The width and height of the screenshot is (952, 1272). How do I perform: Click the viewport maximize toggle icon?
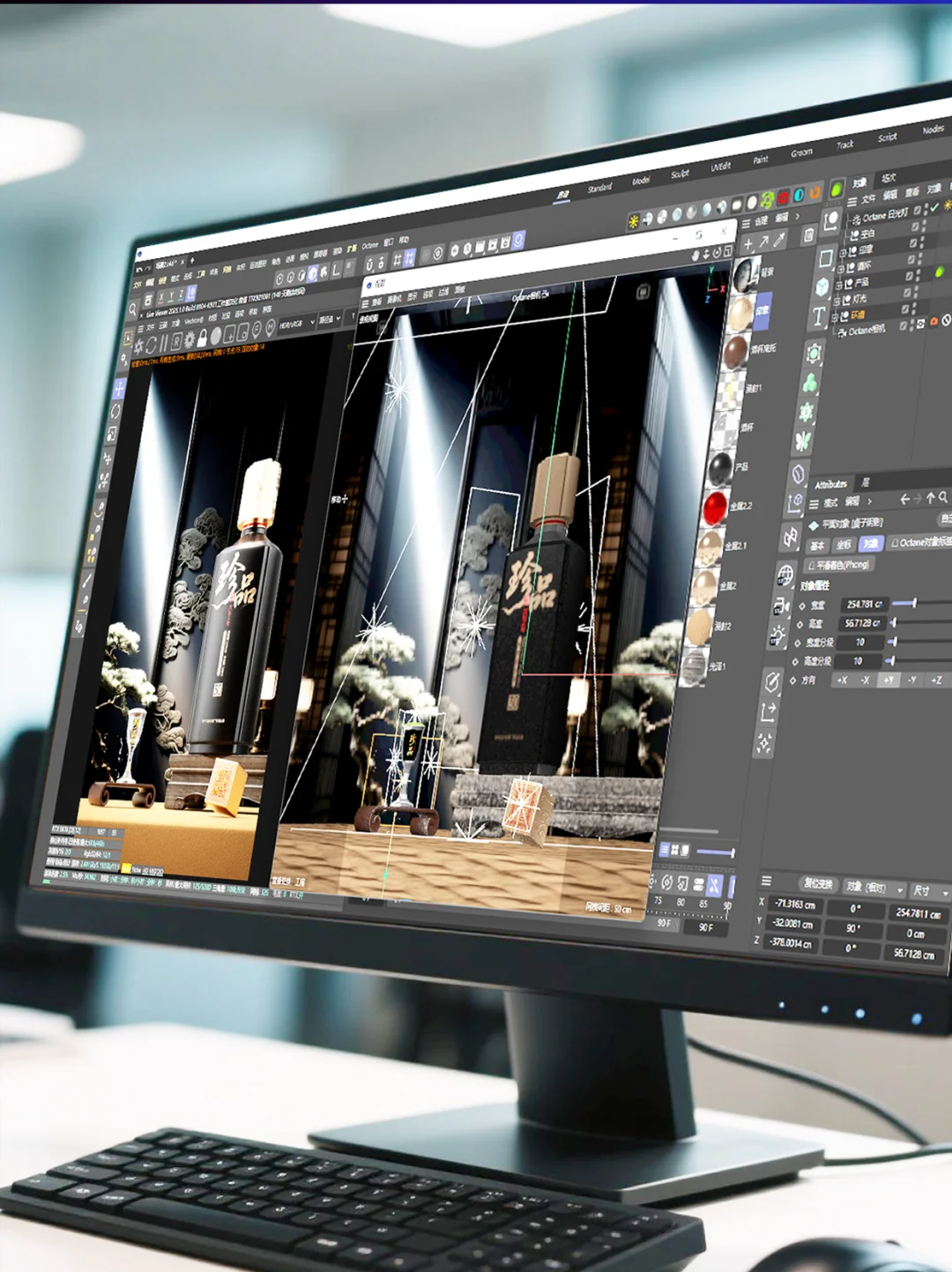(x=728, y=251)
